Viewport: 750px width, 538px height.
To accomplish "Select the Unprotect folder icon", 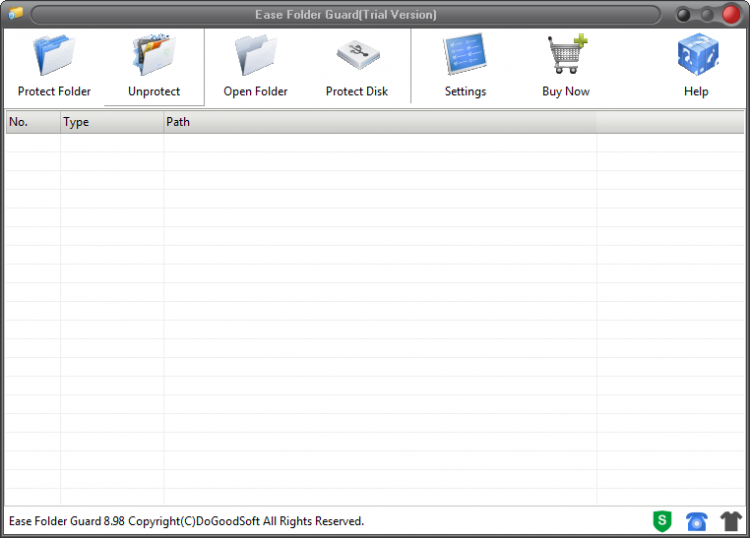I will [x=154, y=55].
